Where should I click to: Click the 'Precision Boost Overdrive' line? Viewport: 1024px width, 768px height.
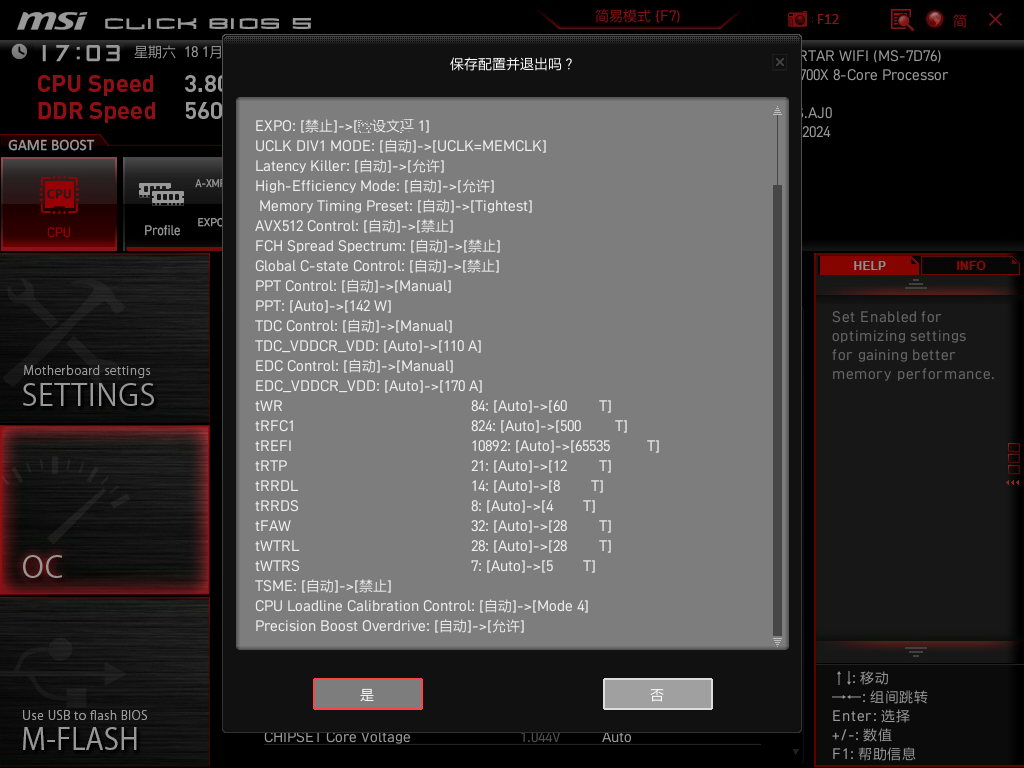coord(390,626)
